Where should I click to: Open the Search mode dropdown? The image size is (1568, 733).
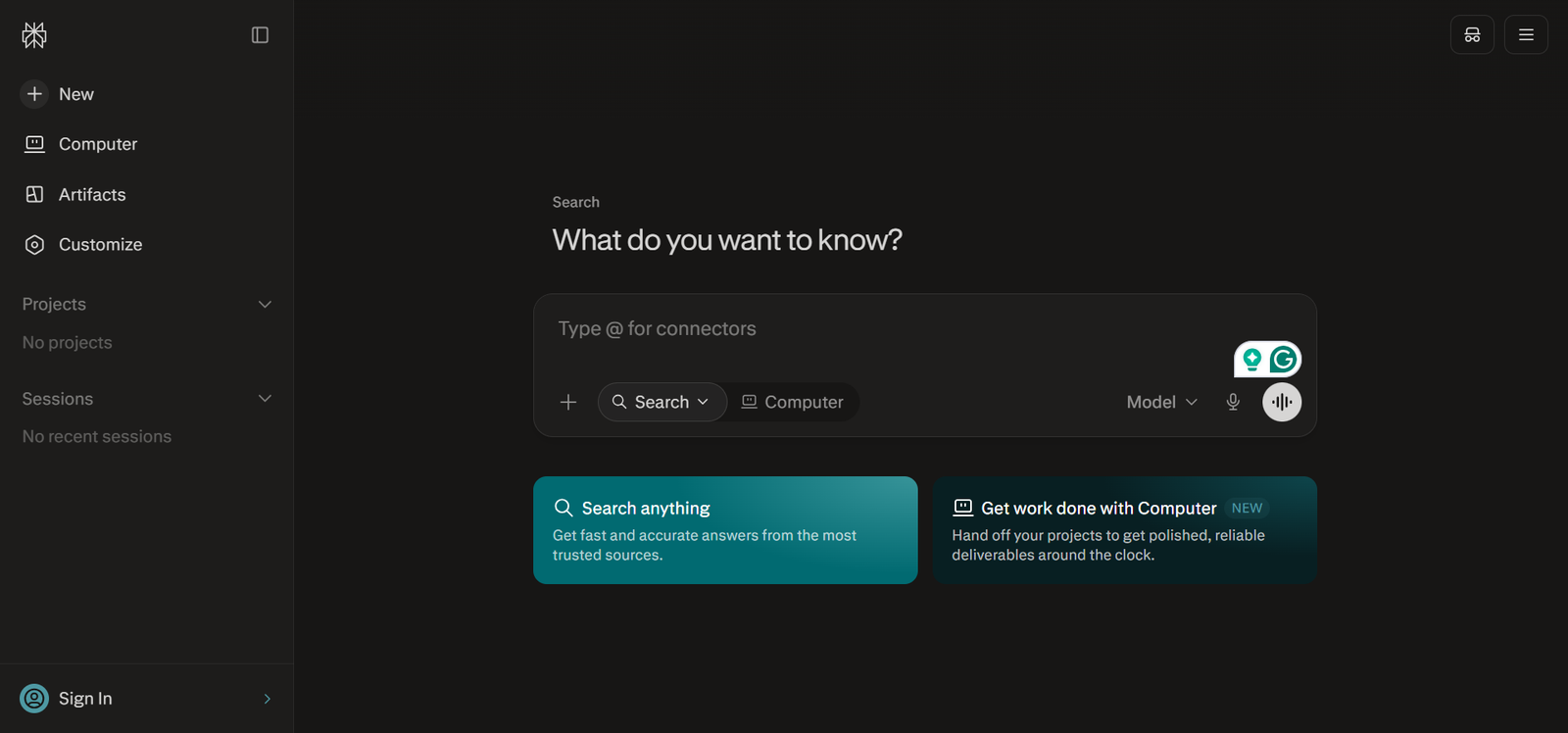coord(662,402)
